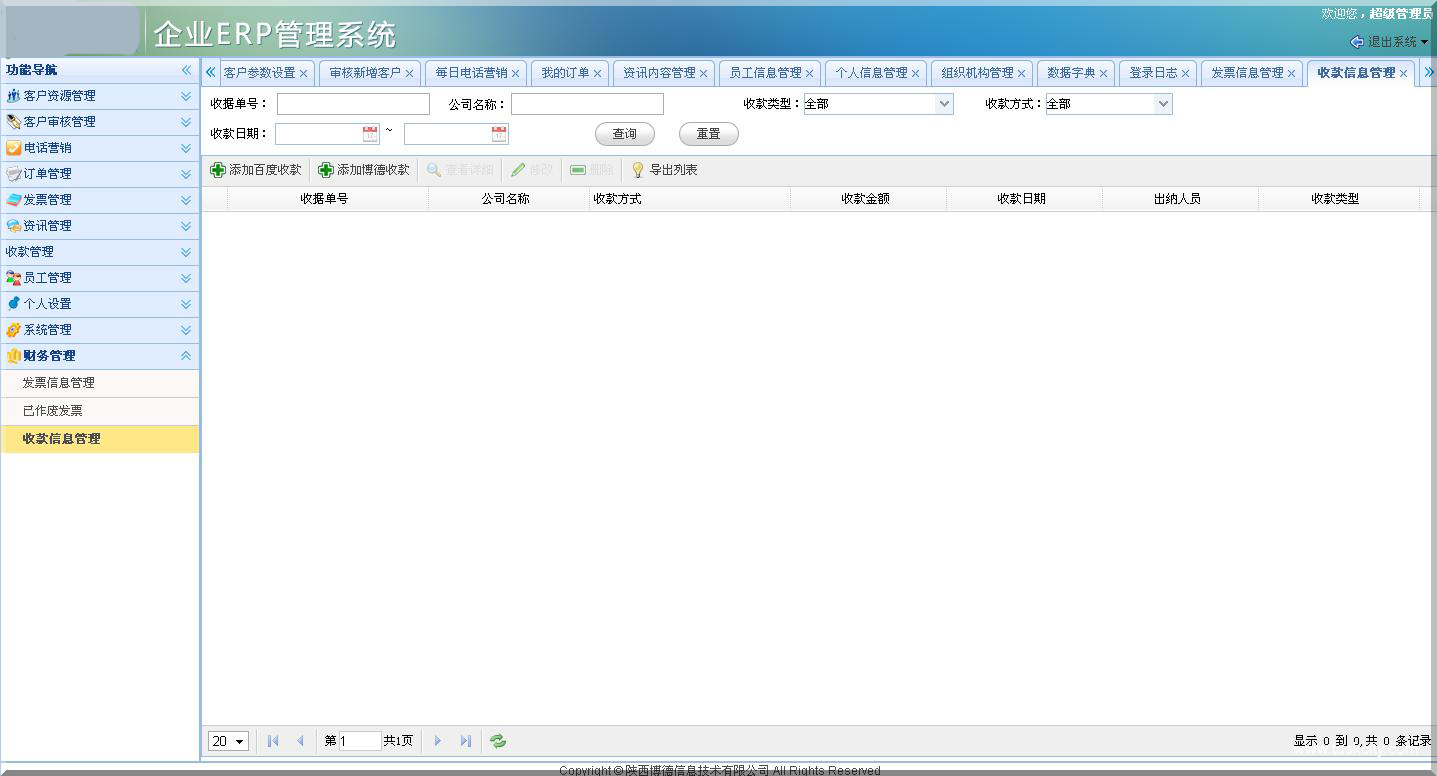Click the 修改 pencil icon
The height and width of the screenshot is (776, 1437).
pyautogui.click(x=518, y=169)
